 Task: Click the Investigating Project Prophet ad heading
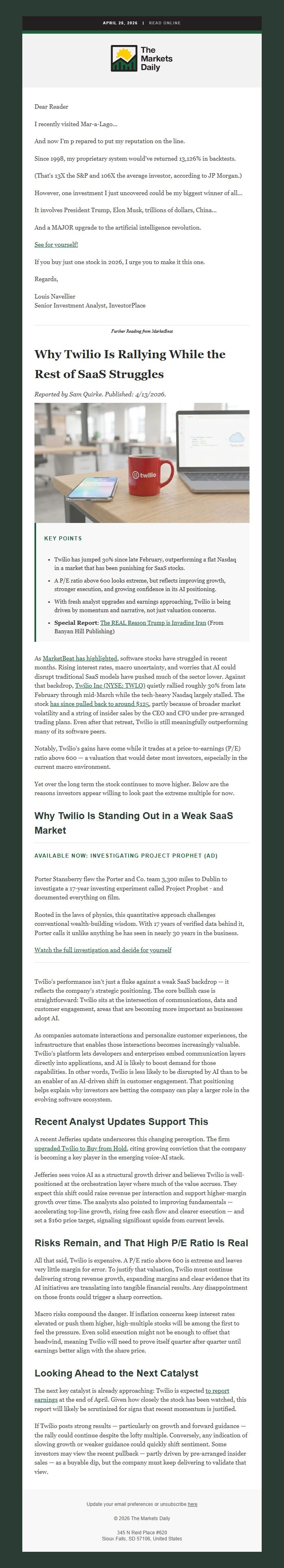coord(126,855)
